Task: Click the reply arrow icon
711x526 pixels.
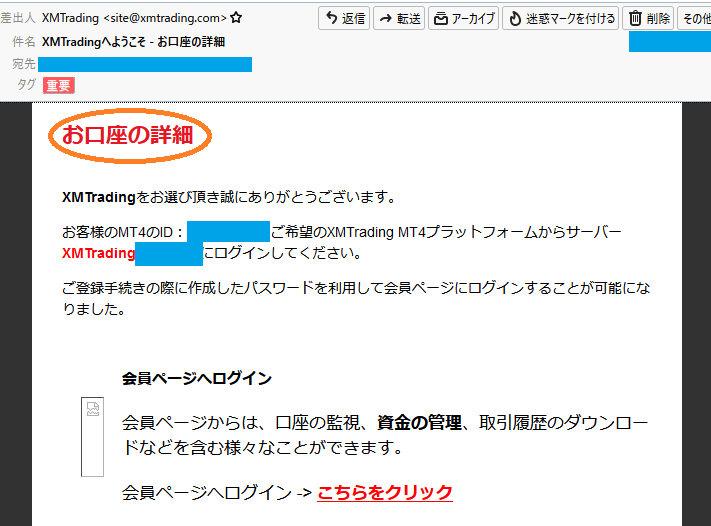Action: [x=331, y=18]
